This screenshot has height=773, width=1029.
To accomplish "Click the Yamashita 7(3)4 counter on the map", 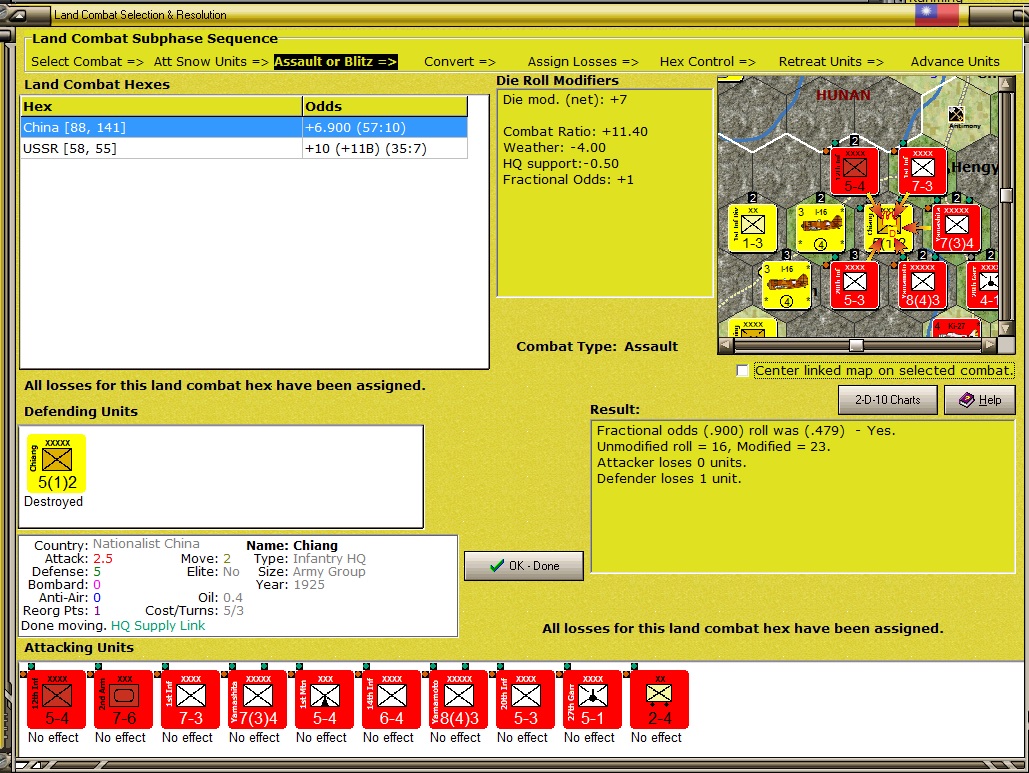I will tap(956, 228).
